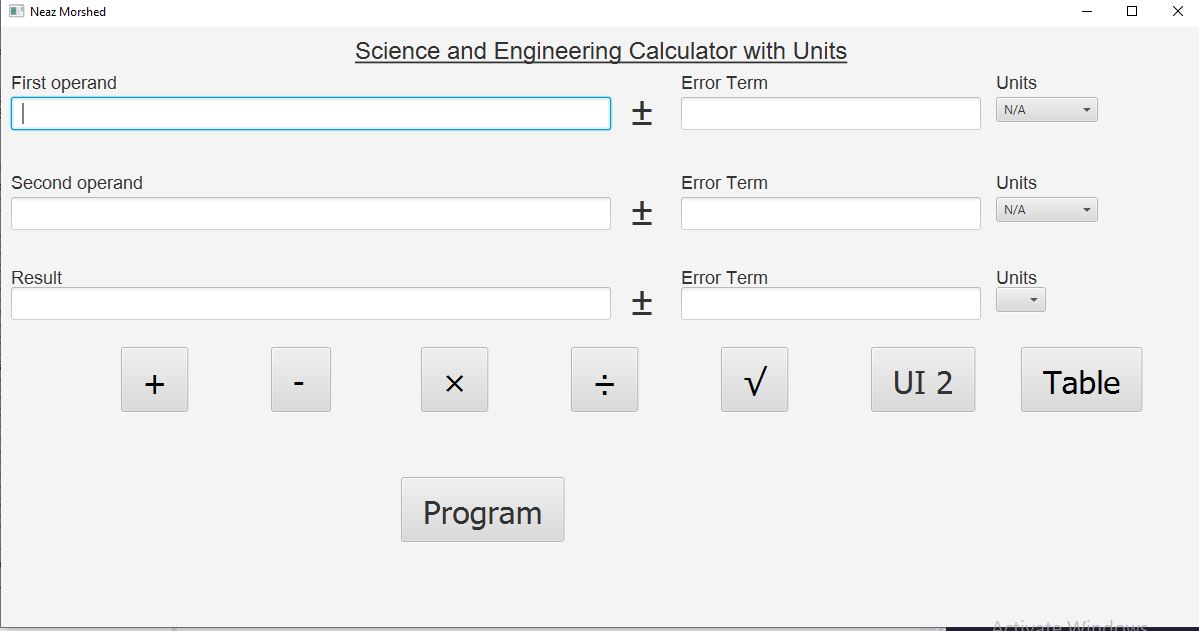The height and width of the screenshot is (631, 1199).
Task: Click the plus addition operator button
Action: pos(154,379)
